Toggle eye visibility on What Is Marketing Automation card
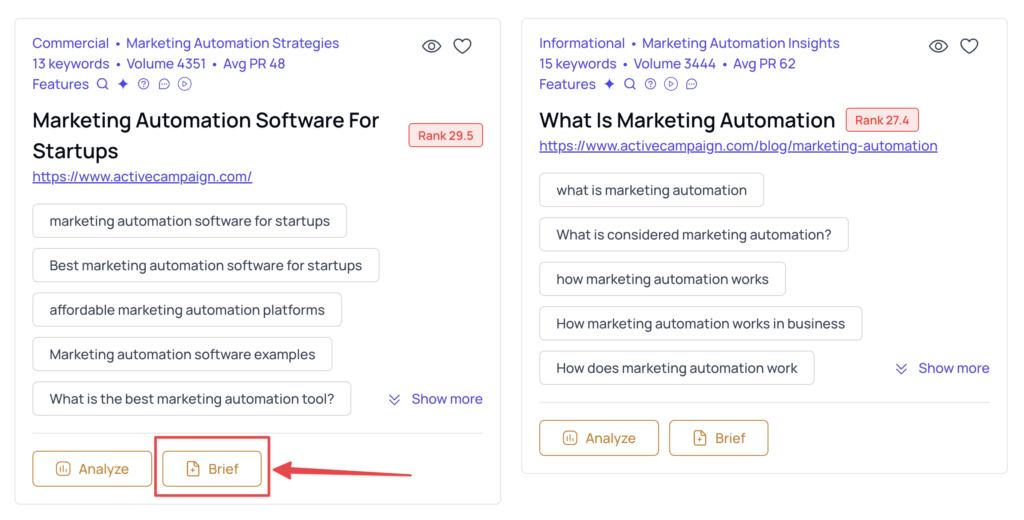The image size is (1024, 520). (x=938, y=46)
